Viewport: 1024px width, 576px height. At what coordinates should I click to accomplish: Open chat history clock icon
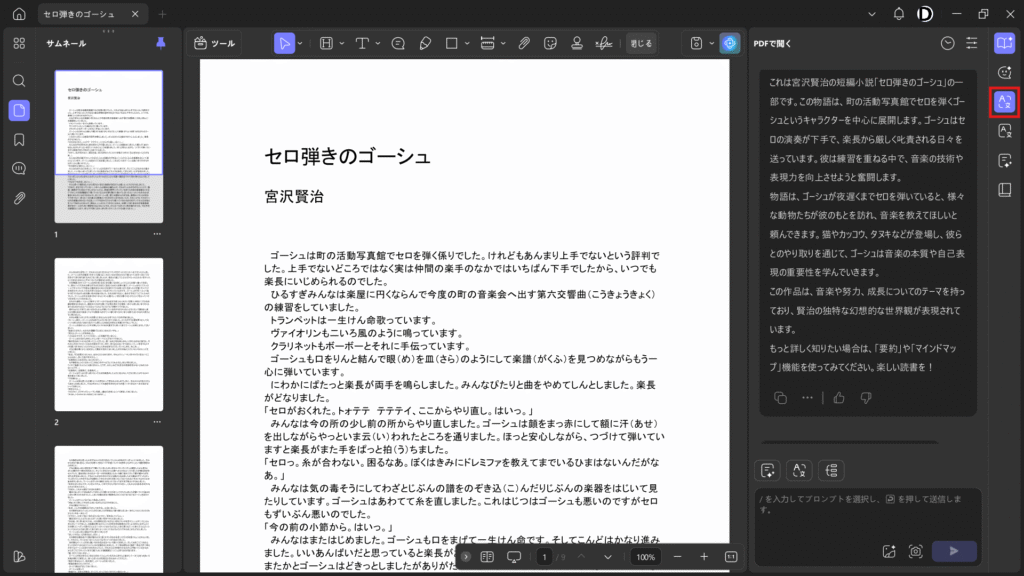[x=947, y=43]
